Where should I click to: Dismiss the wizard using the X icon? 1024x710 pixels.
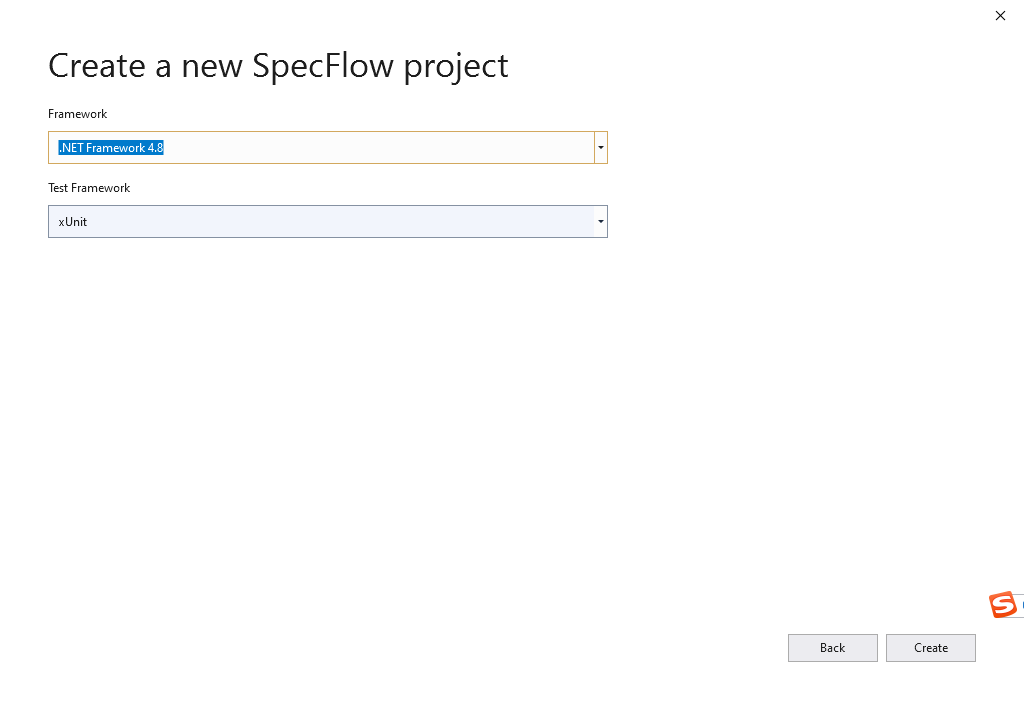click(x=1000, y=16)
